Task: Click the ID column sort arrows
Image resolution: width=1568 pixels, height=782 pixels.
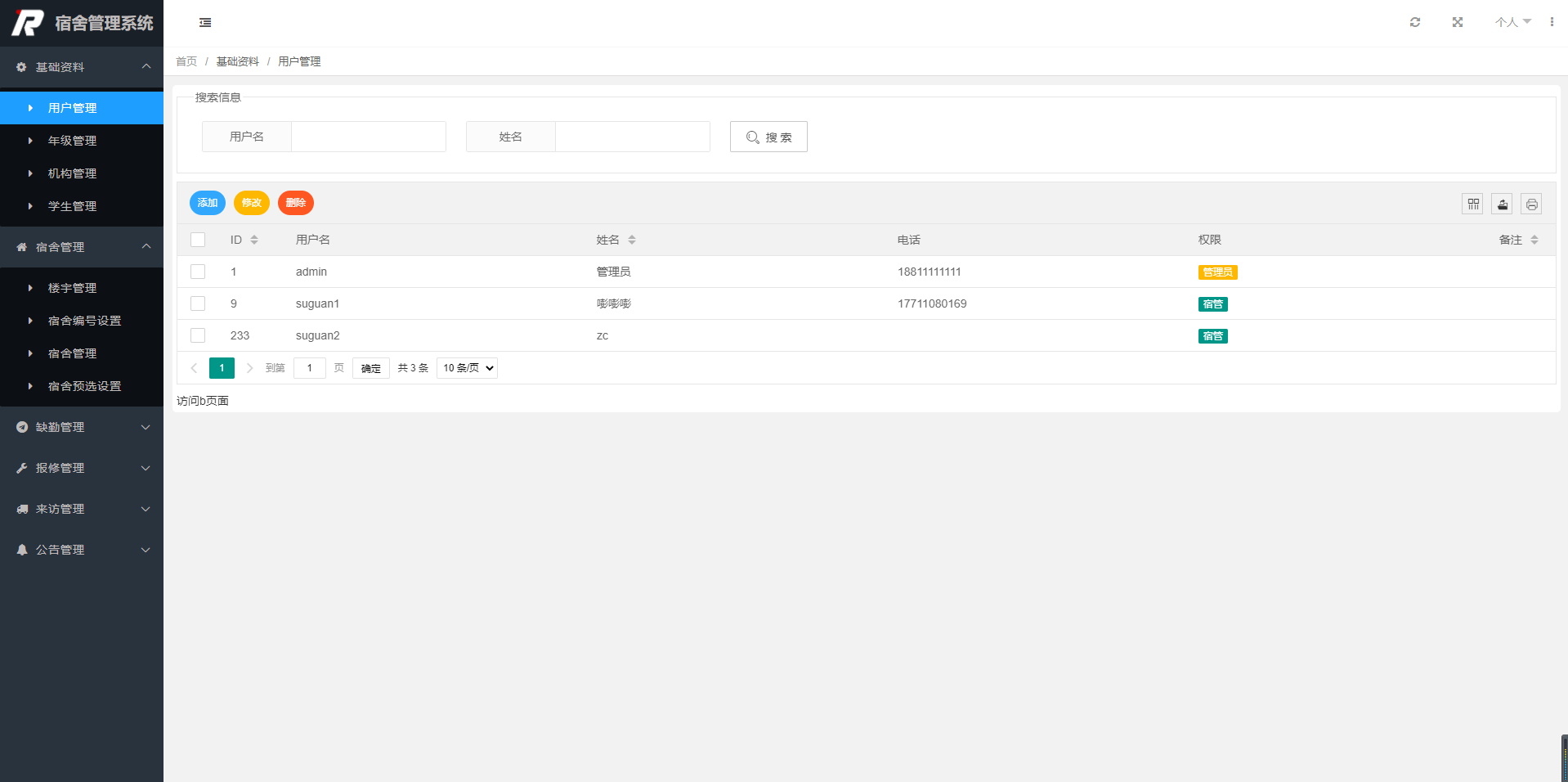Action: coord(254,240)
